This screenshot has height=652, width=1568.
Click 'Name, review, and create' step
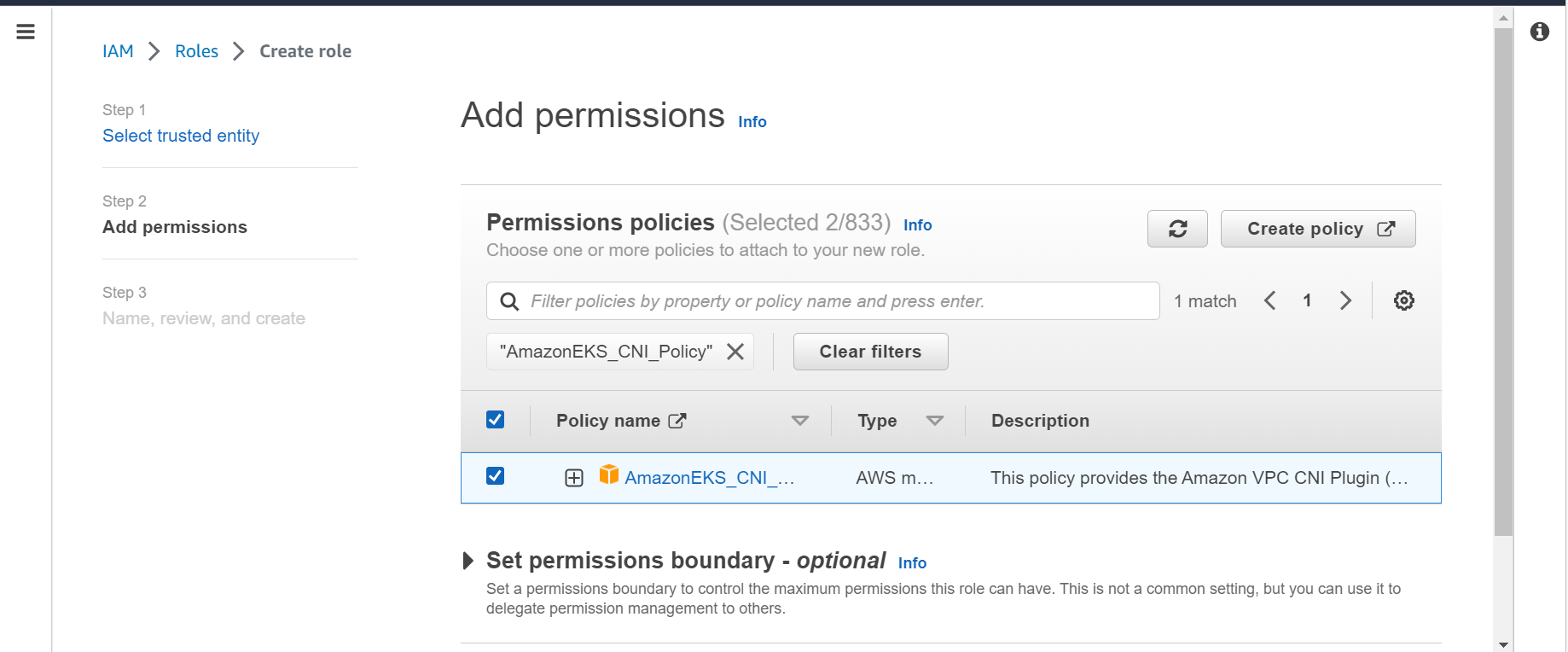[204, 318]
